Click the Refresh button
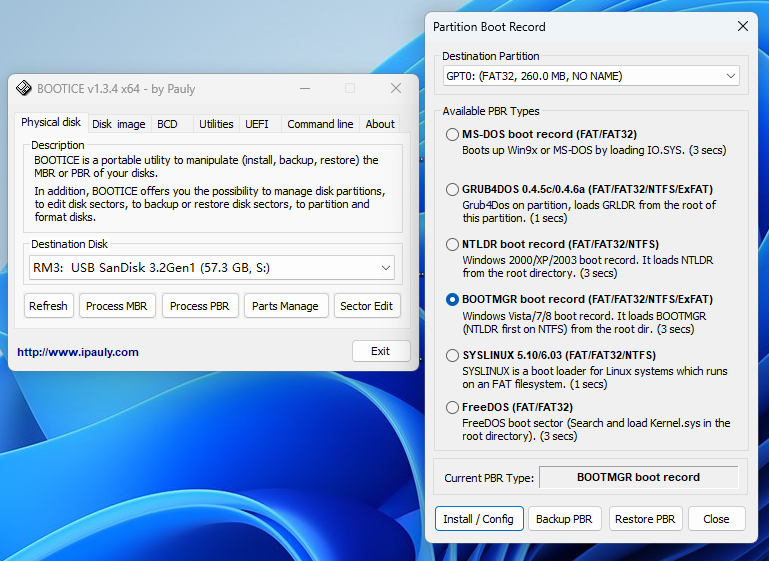 coord(49,306)
